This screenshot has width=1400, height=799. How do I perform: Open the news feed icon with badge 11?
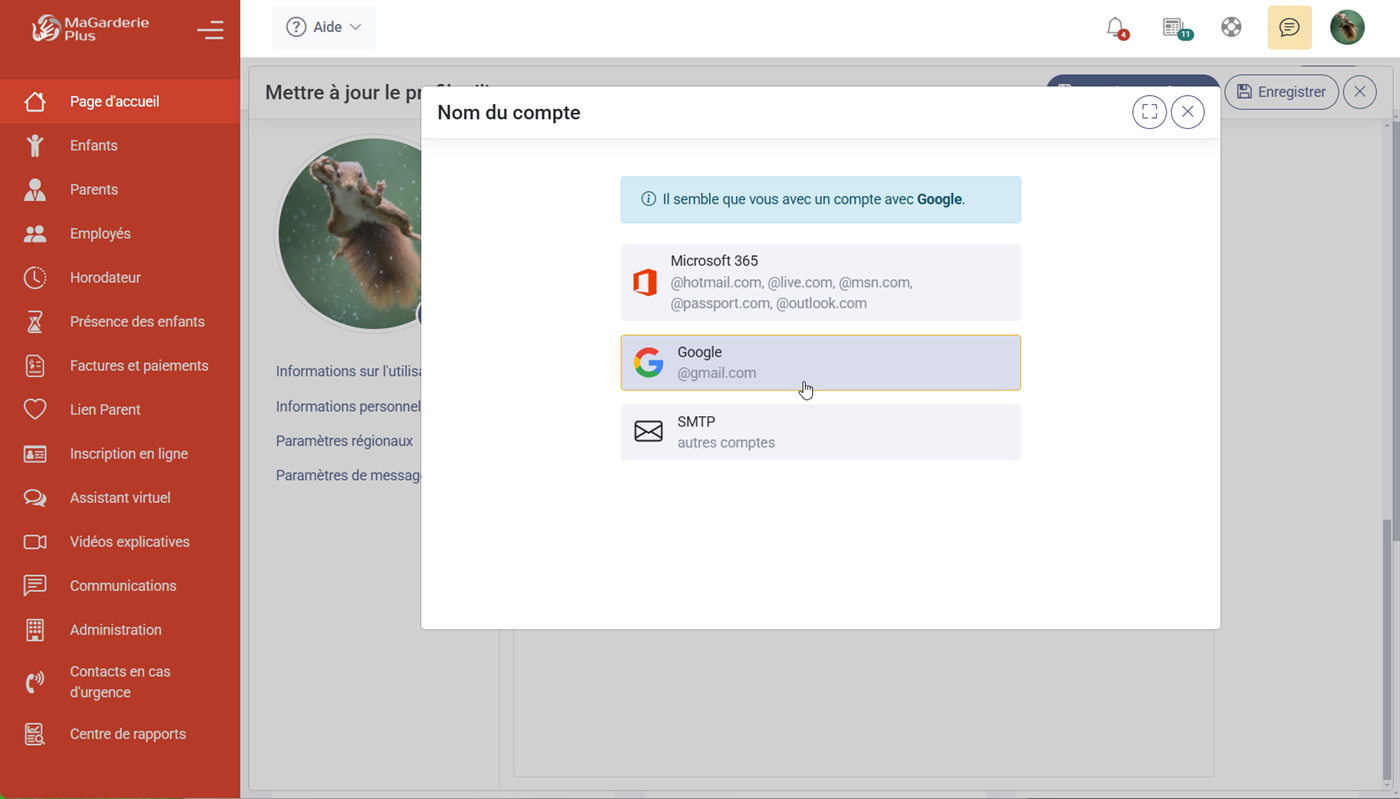coord(1176,28)
